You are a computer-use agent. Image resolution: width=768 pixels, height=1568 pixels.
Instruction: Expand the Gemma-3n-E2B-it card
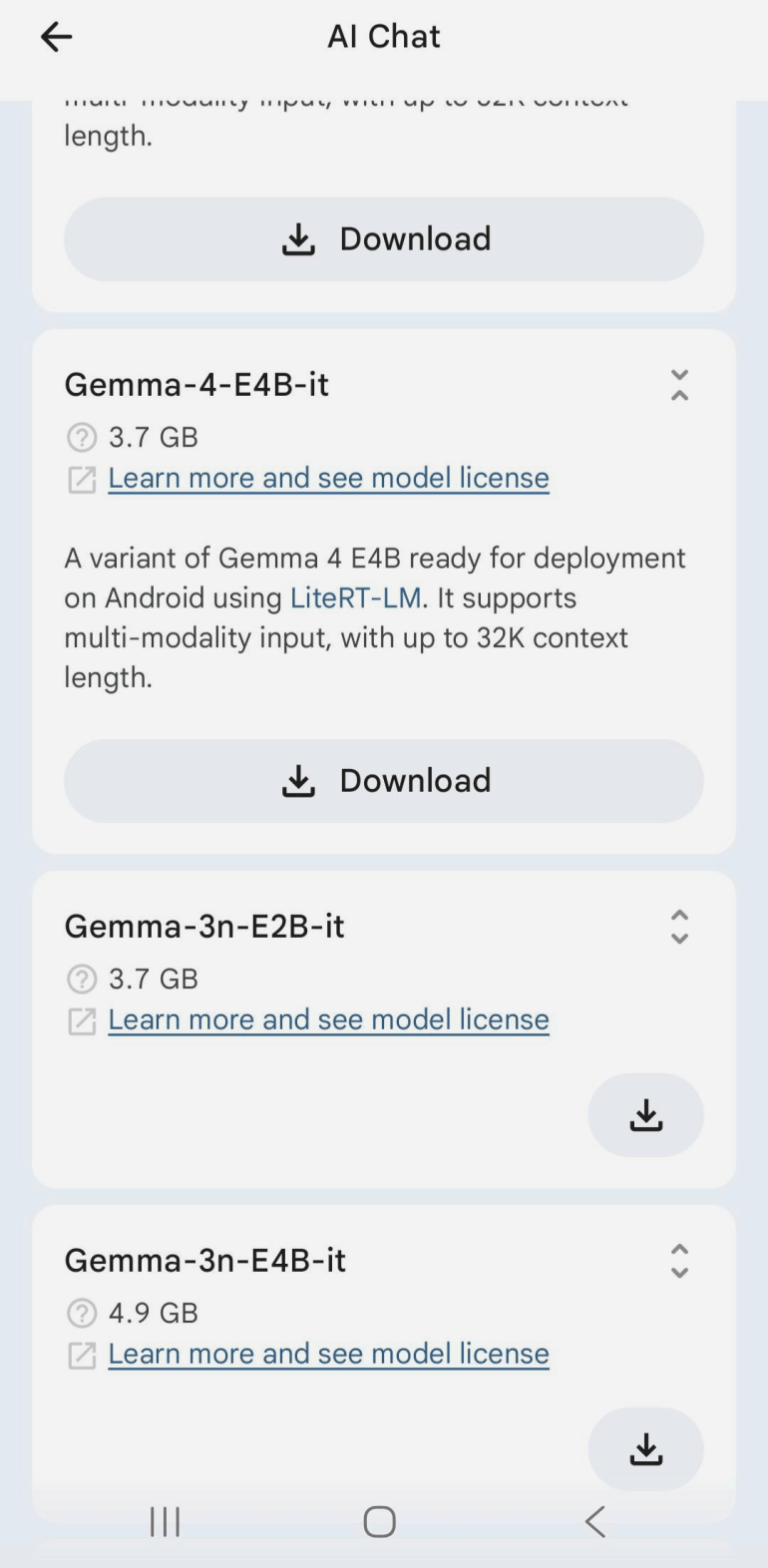tap(679, 927)
